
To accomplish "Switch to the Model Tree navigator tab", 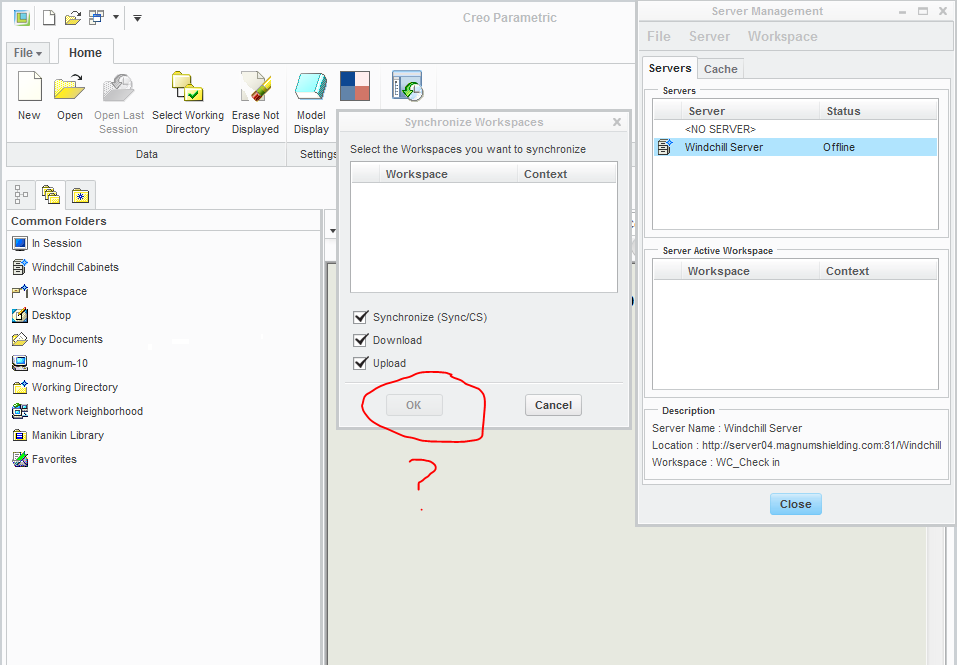I will tap(21, 195).
